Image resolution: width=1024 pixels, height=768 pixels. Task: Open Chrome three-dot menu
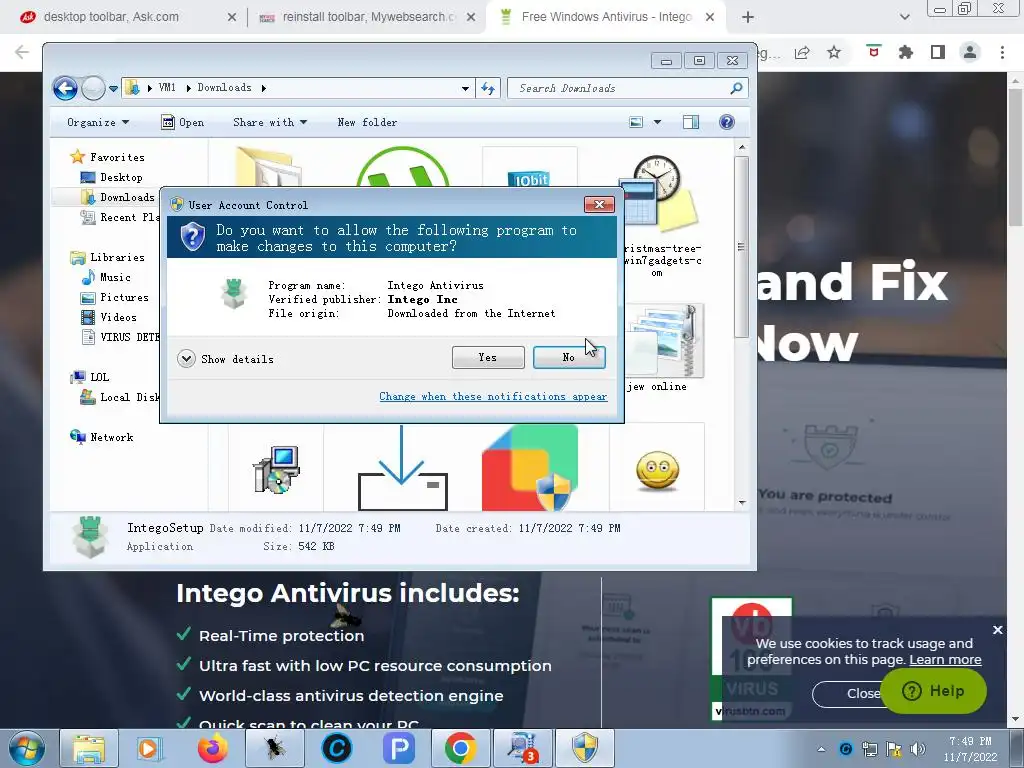[x=1002, y=52]
